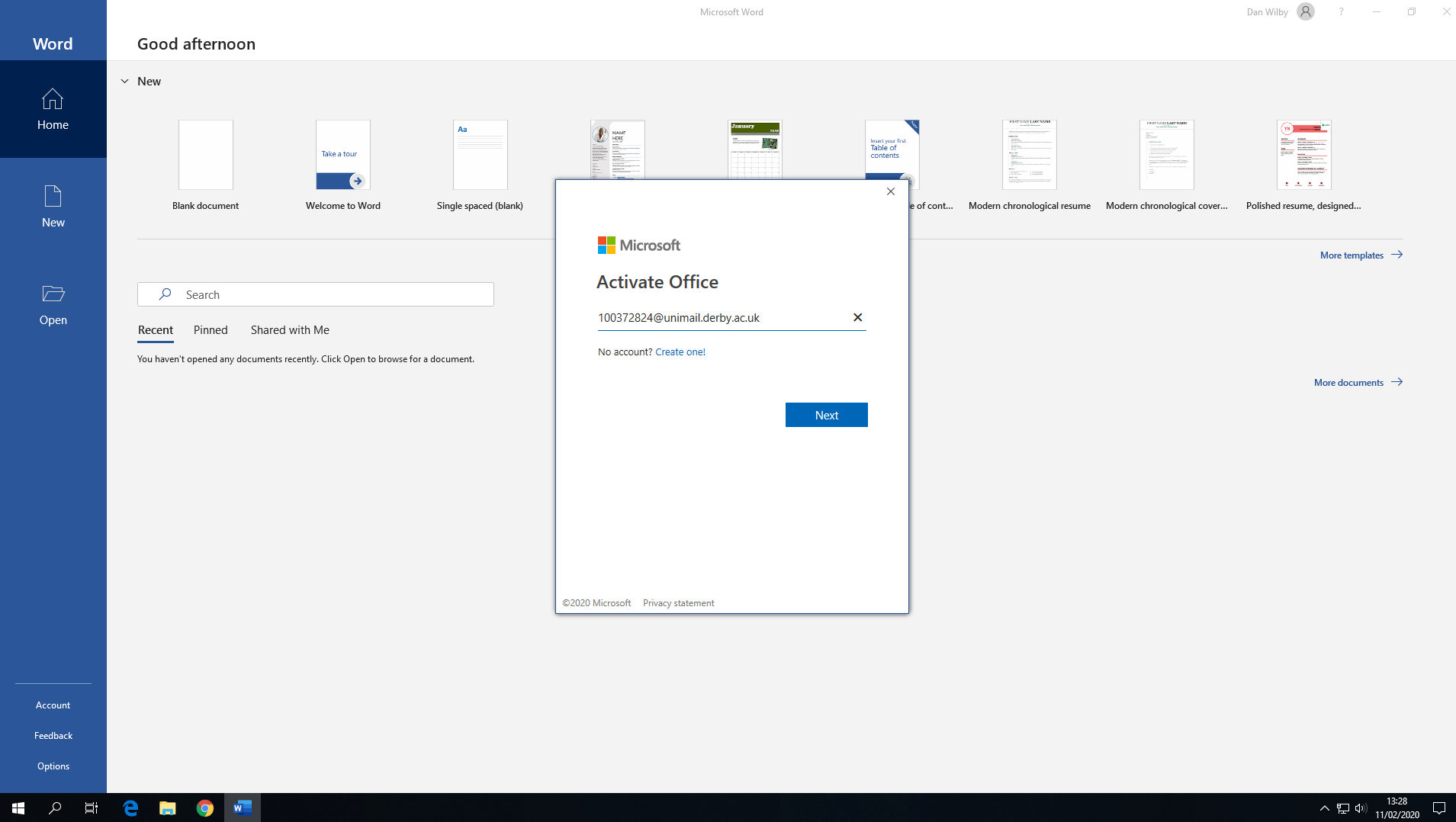Open the volume tray icon
1456x822 pixels.
pos(1361,808)
